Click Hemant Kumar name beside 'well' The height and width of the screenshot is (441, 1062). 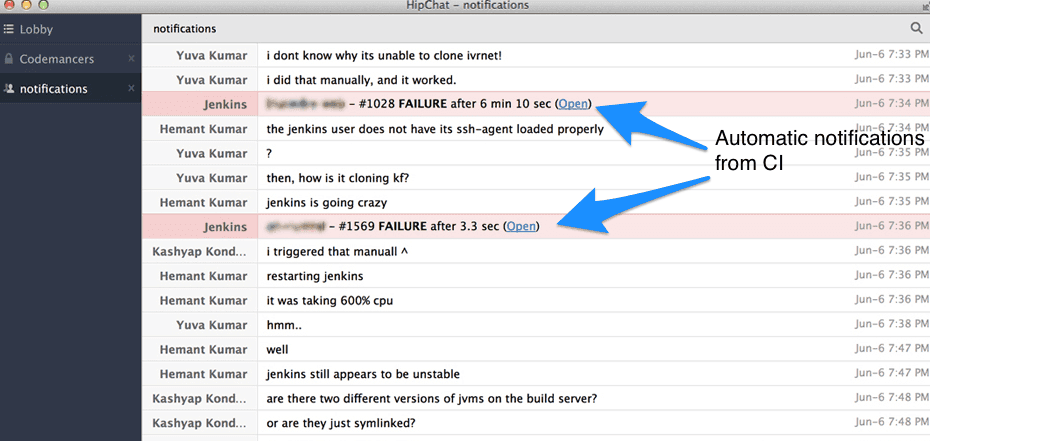pyautogui.click(x=203, y=350)
